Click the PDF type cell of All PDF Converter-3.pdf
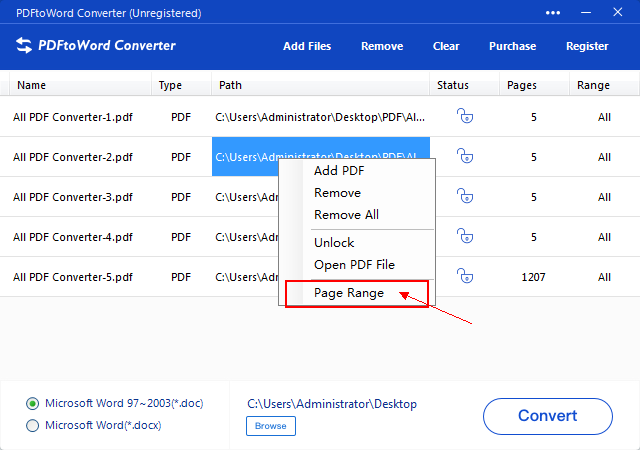Viewport: 640px width, 450px height. [x=181, y=198]
